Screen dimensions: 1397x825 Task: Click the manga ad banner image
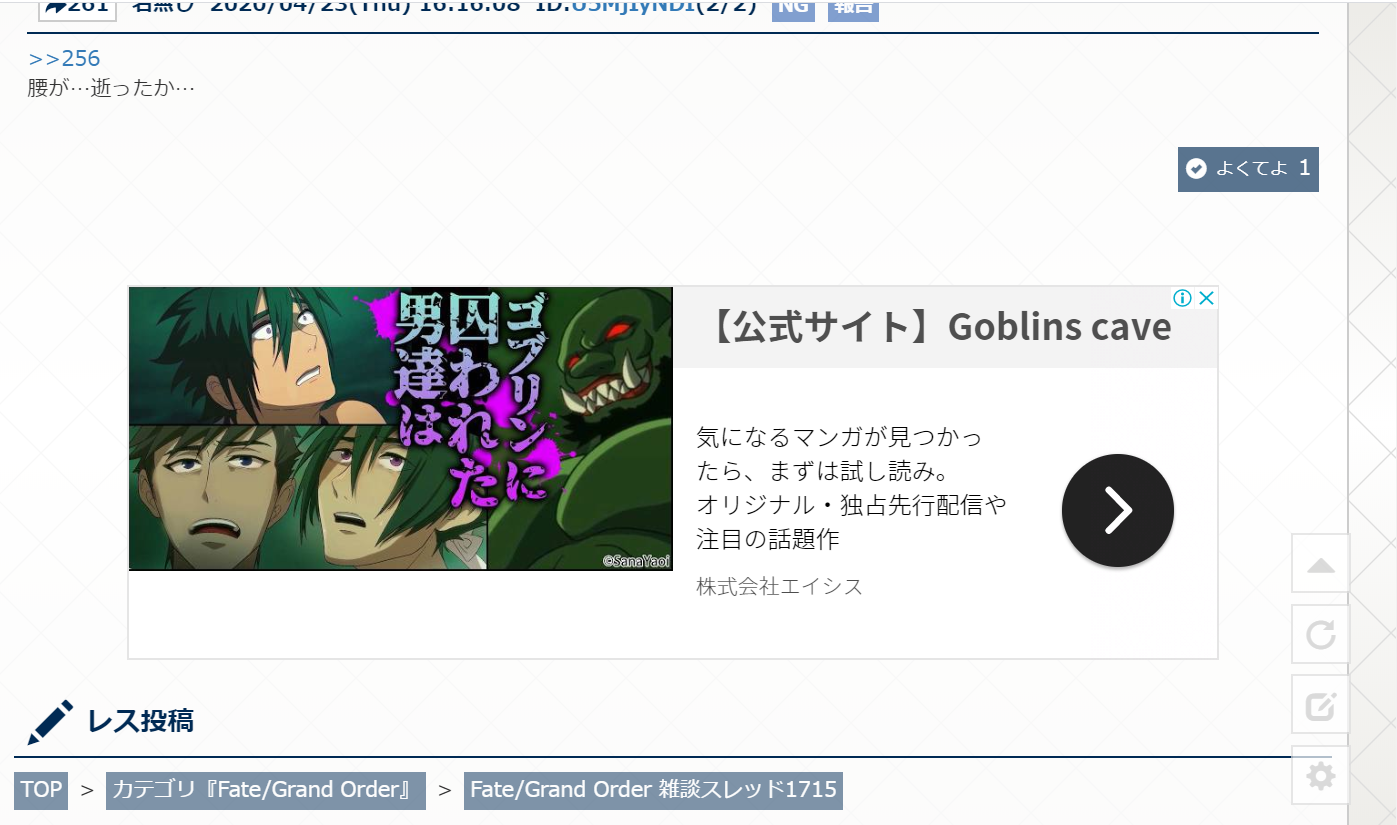(x=400, y=428)
